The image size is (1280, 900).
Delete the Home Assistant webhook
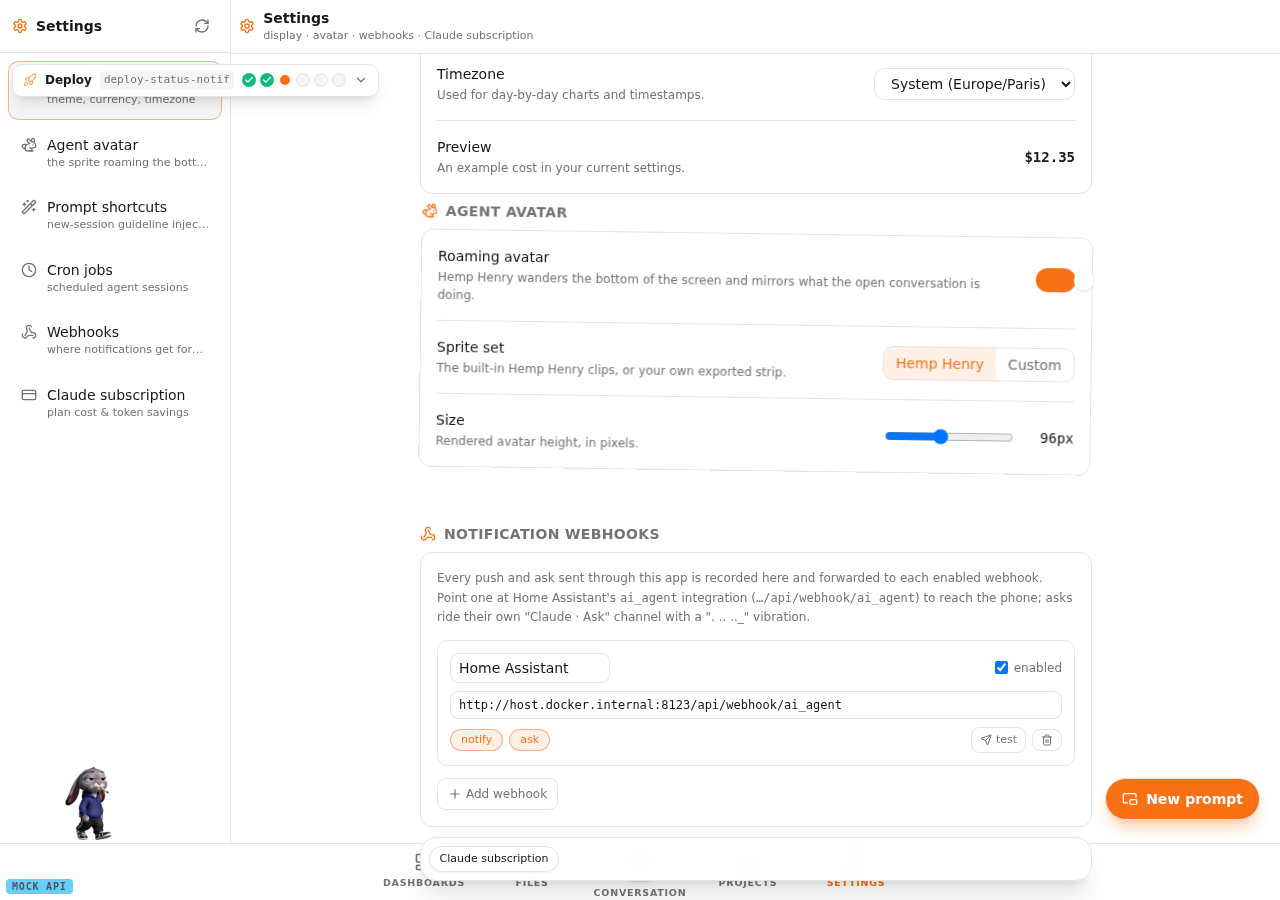coord(1047,740)
